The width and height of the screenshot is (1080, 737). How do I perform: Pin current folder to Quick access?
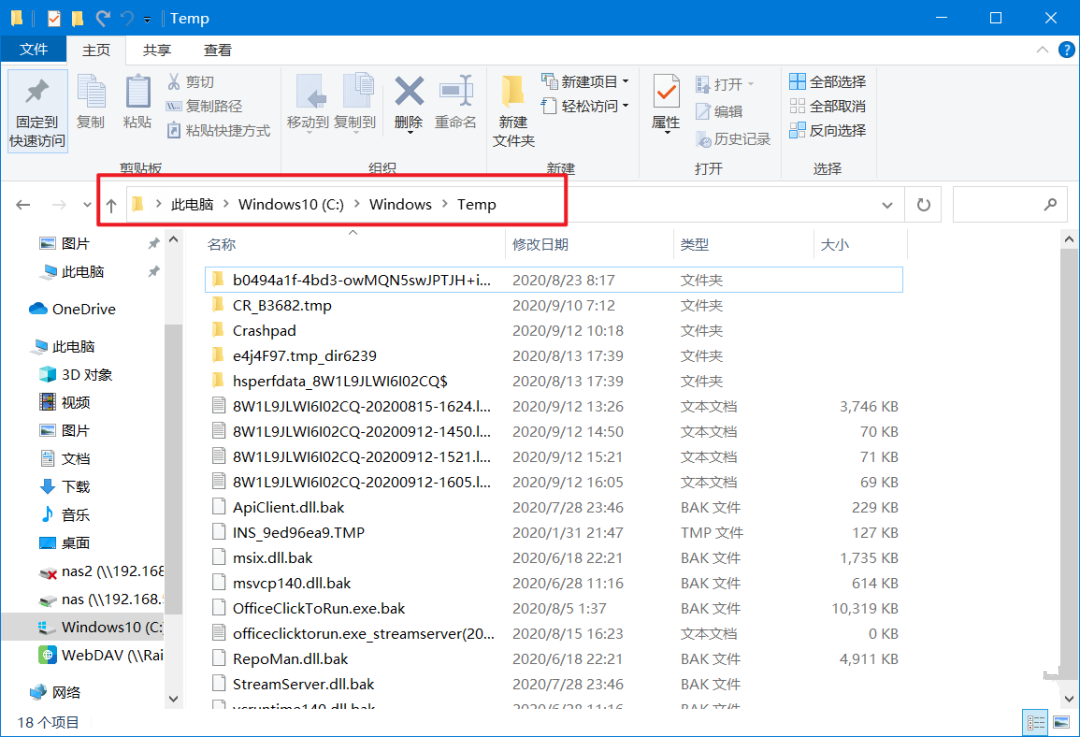tap(36, 108)
